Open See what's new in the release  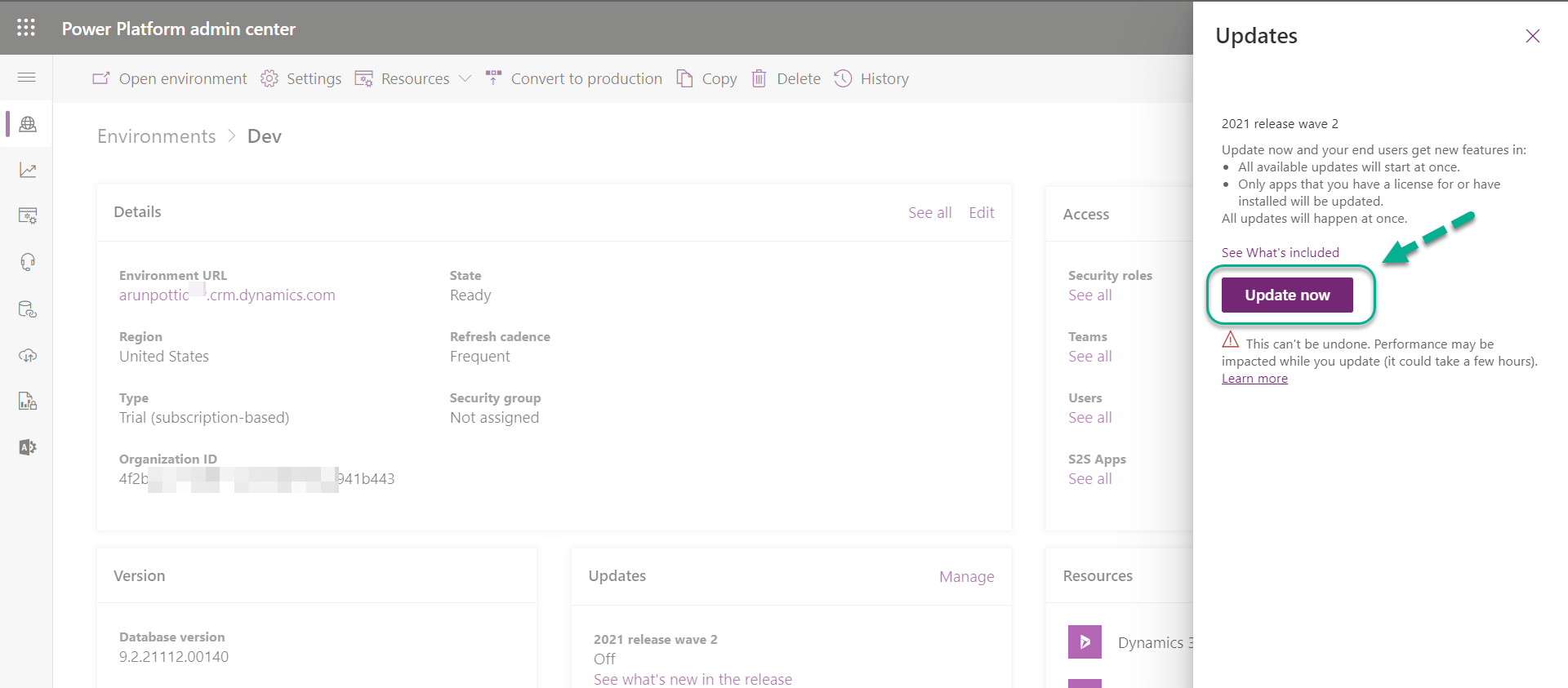click(x=693, y=679)
